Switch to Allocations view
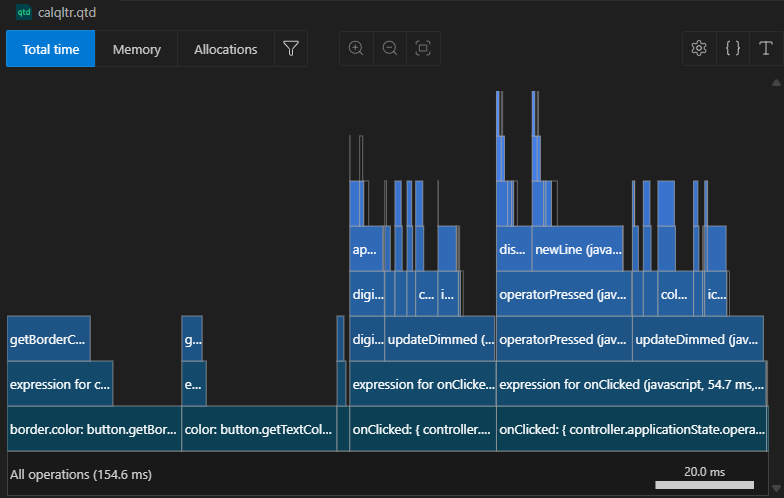784x498 pixels. click(x=225, y=49)
